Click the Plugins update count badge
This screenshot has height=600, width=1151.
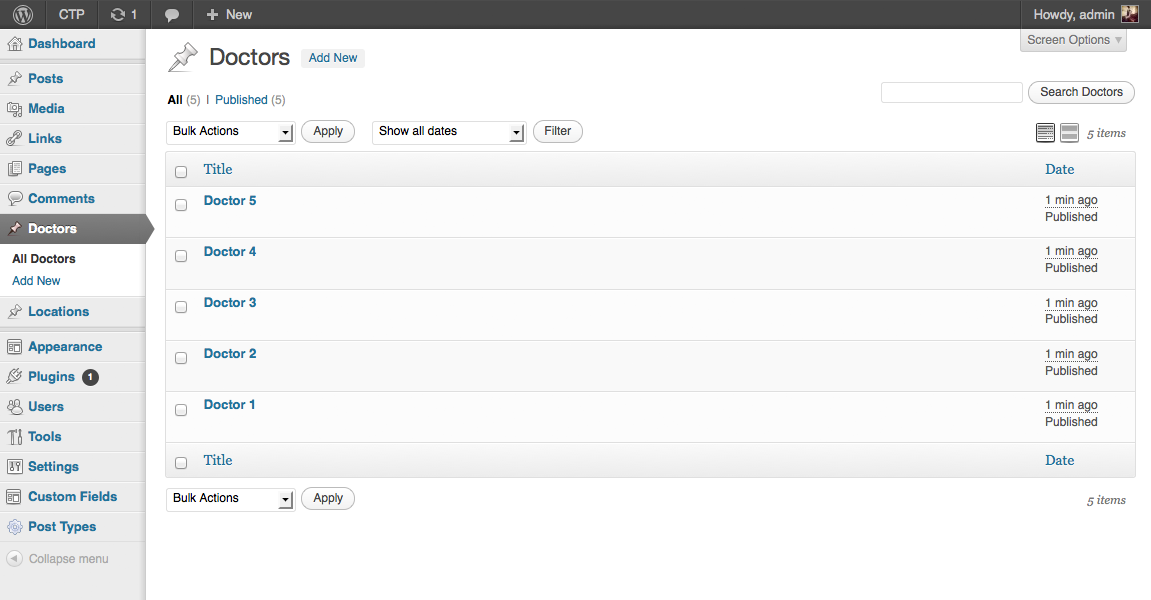pyautogui.click(x=90, y=377)
